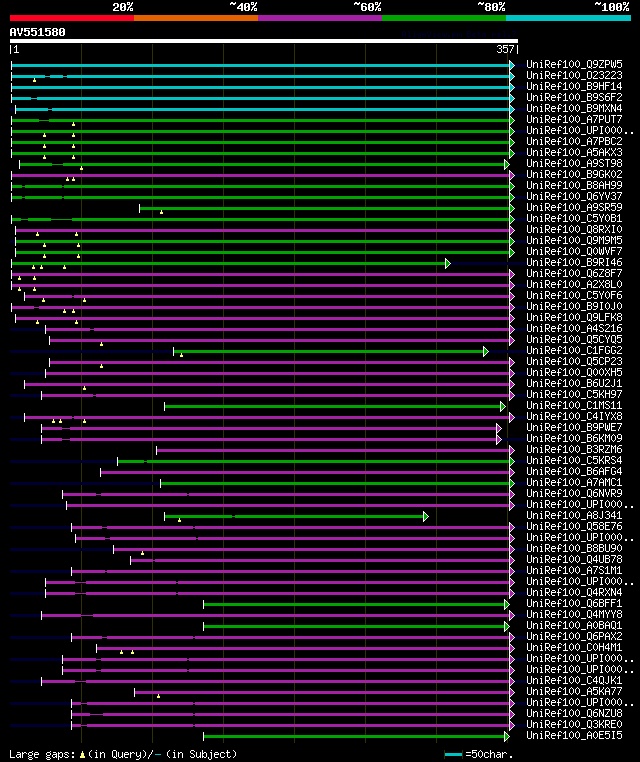Select the UniRef100_A2X8L0 label
This screenshot has height=762, width=640.
coord(574,284)
